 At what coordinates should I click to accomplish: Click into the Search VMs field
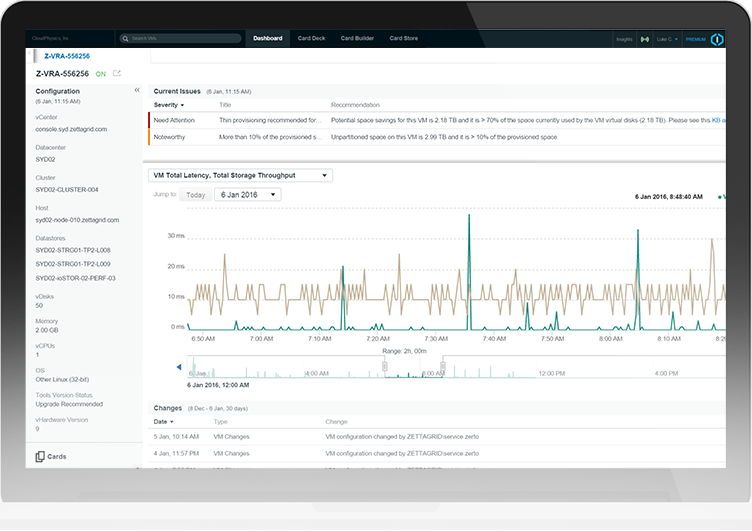point(185,39)
